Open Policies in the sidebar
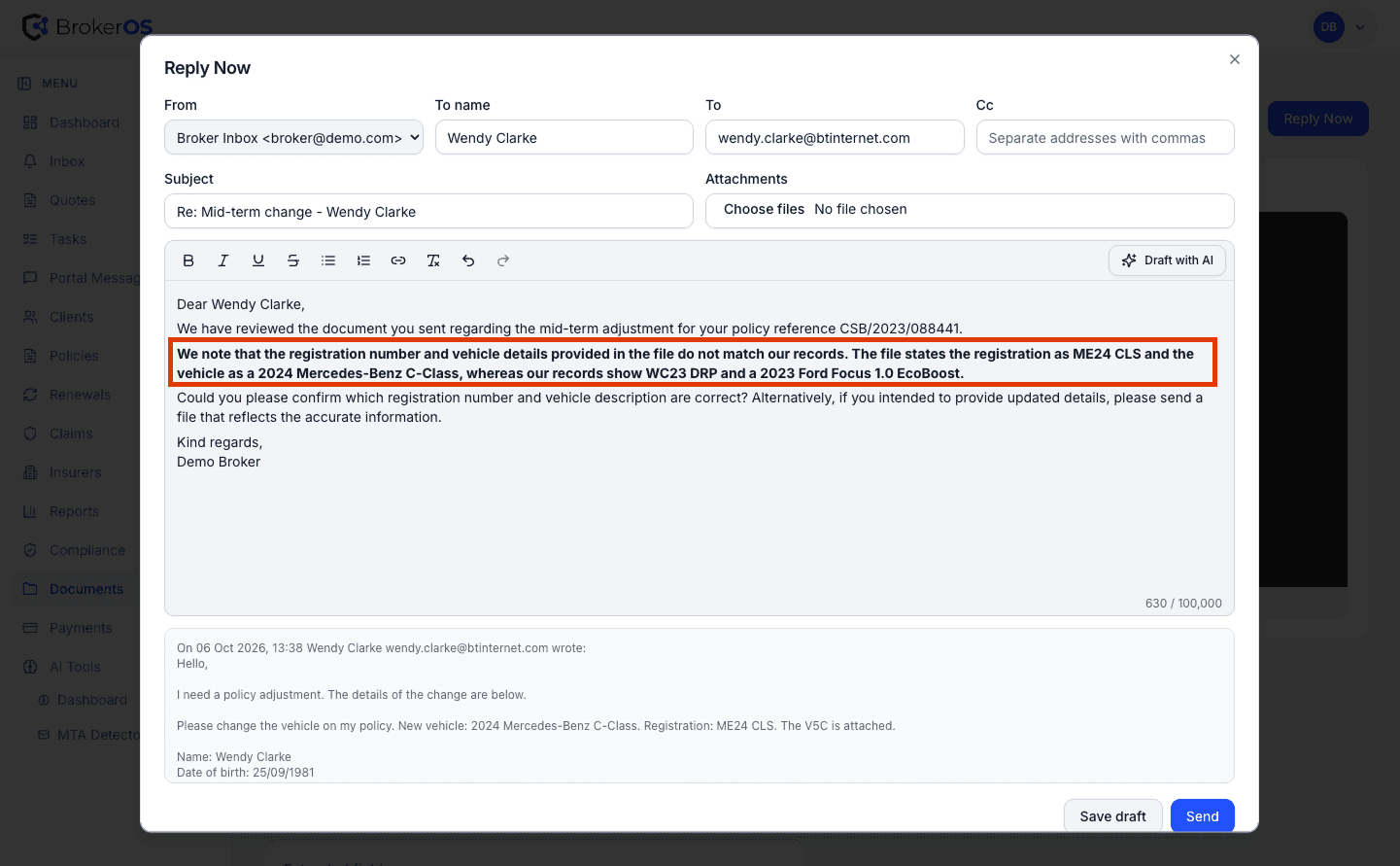The width and height of the screenshot is (1400, 866). pyautogui.click(x=74, y=356)
